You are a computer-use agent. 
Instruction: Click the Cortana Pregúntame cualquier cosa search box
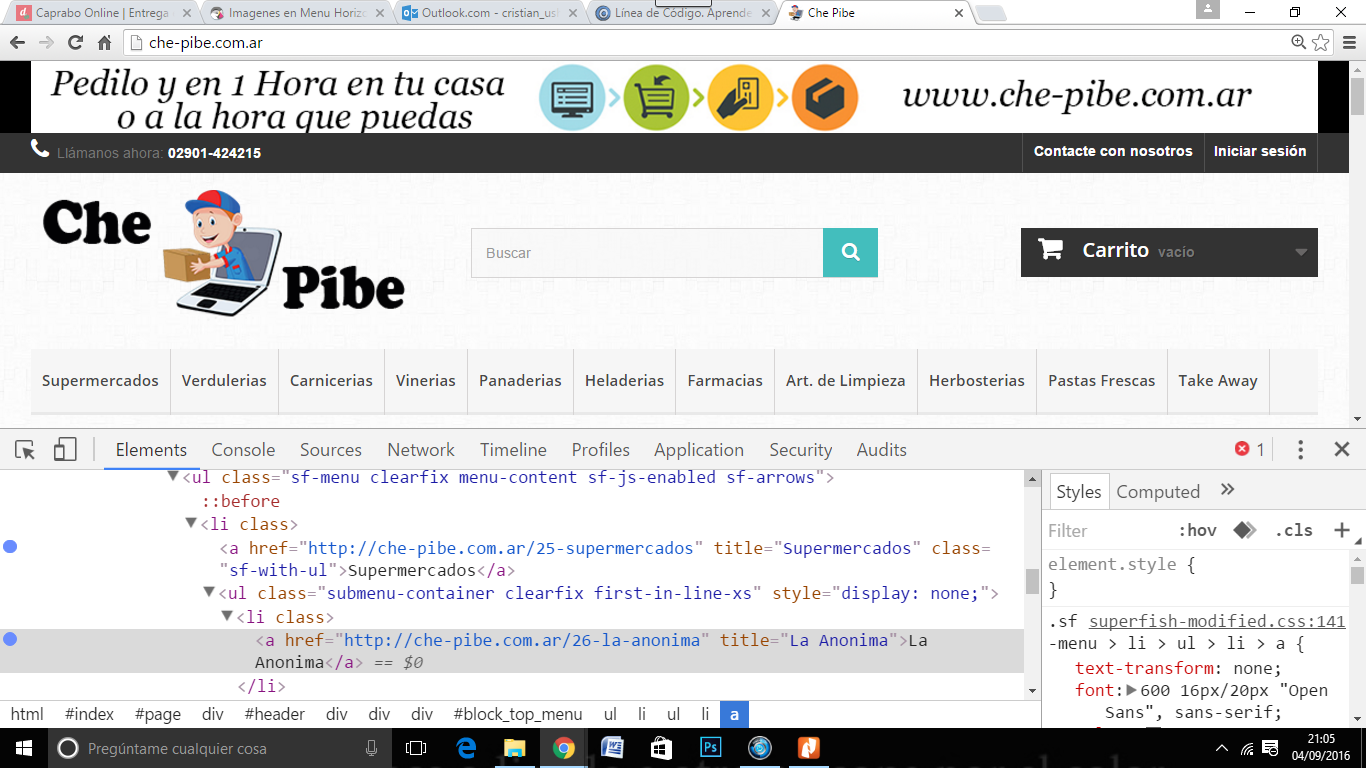pos(220,748)
